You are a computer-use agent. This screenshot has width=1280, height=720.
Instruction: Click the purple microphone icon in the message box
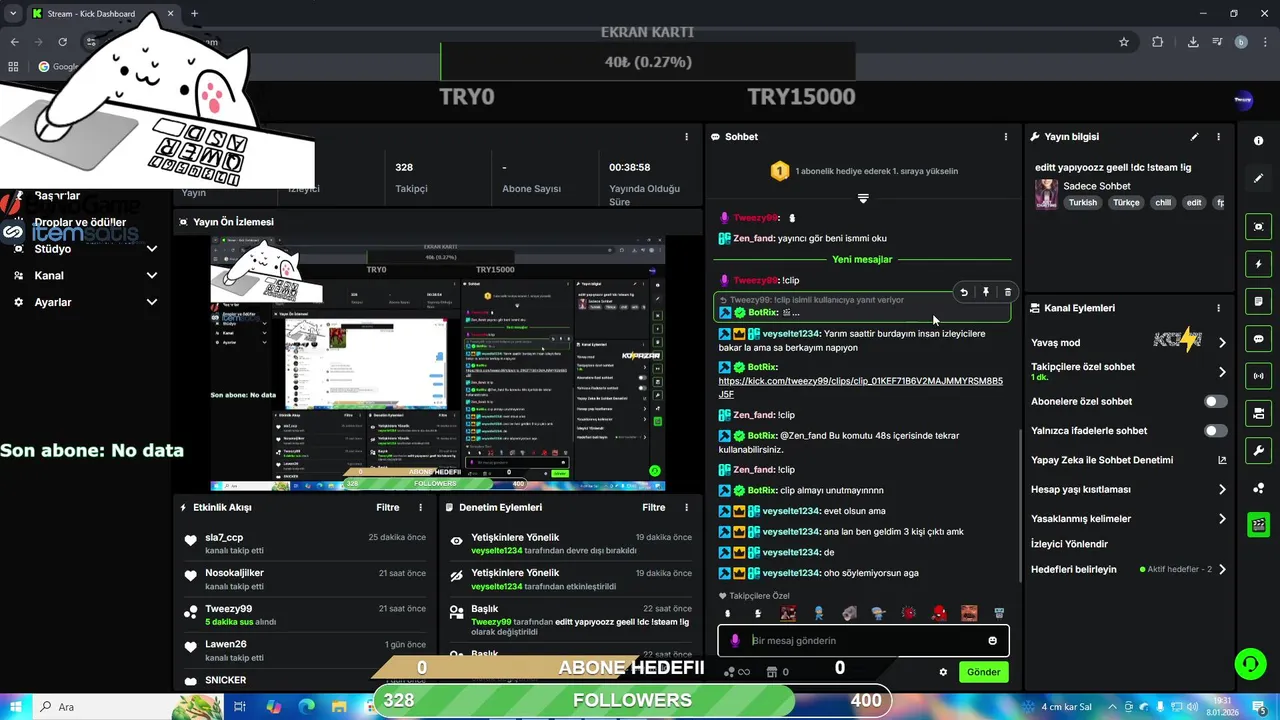[735, 641]
